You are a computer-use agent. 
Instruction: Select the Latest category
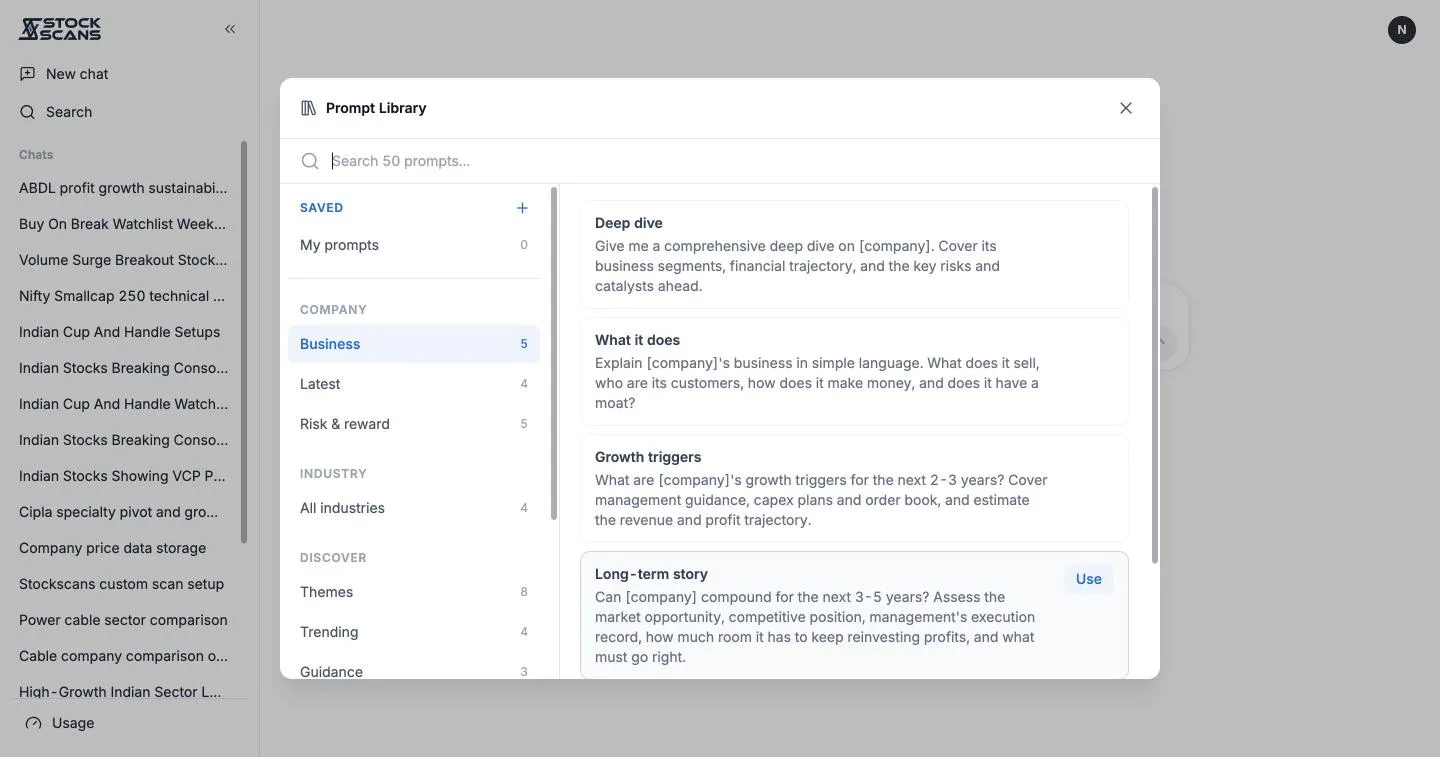pos(414,384)
